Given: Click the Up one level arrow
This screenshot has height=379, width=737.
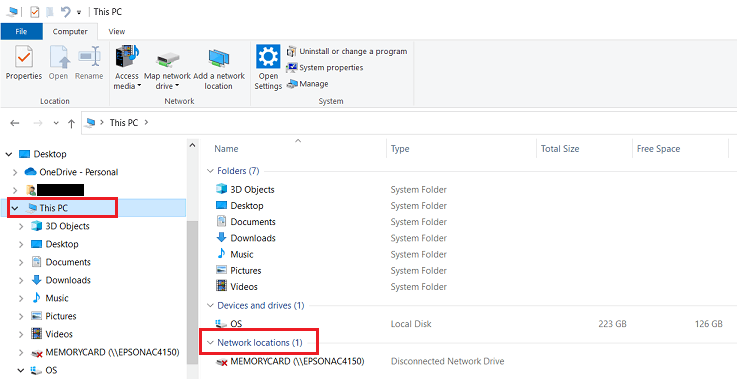Looking at the screenshot, I should 71,123.
